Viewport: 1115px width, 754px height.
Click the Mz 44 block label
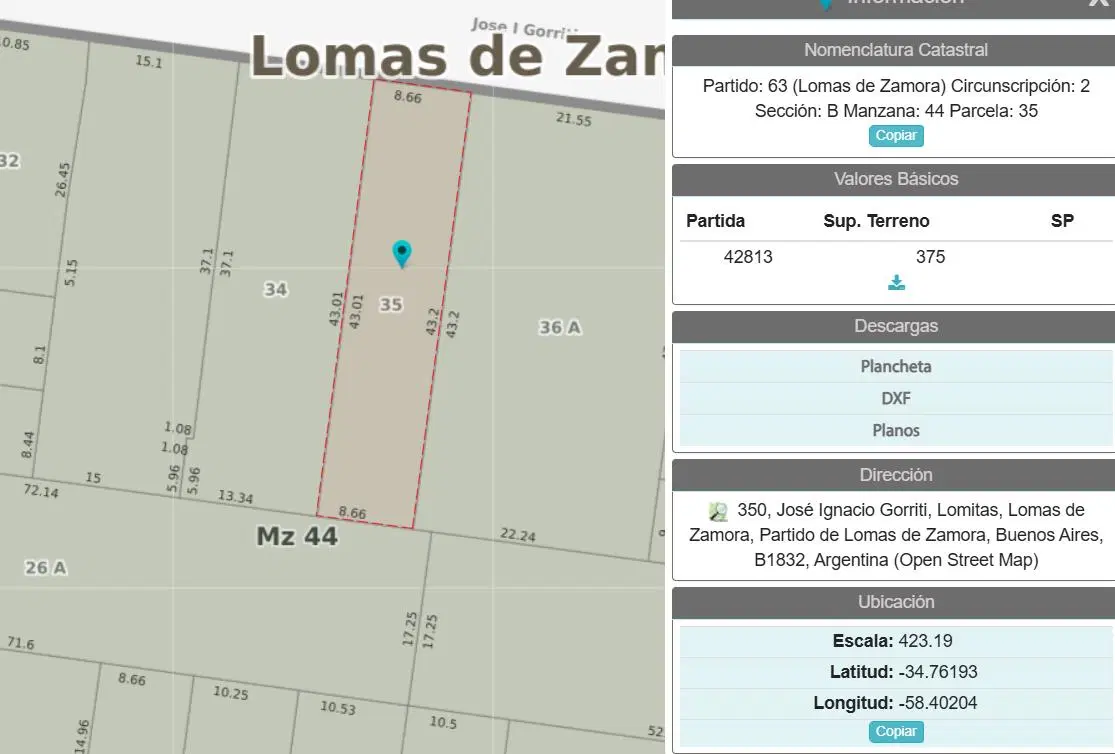point(297,536)
